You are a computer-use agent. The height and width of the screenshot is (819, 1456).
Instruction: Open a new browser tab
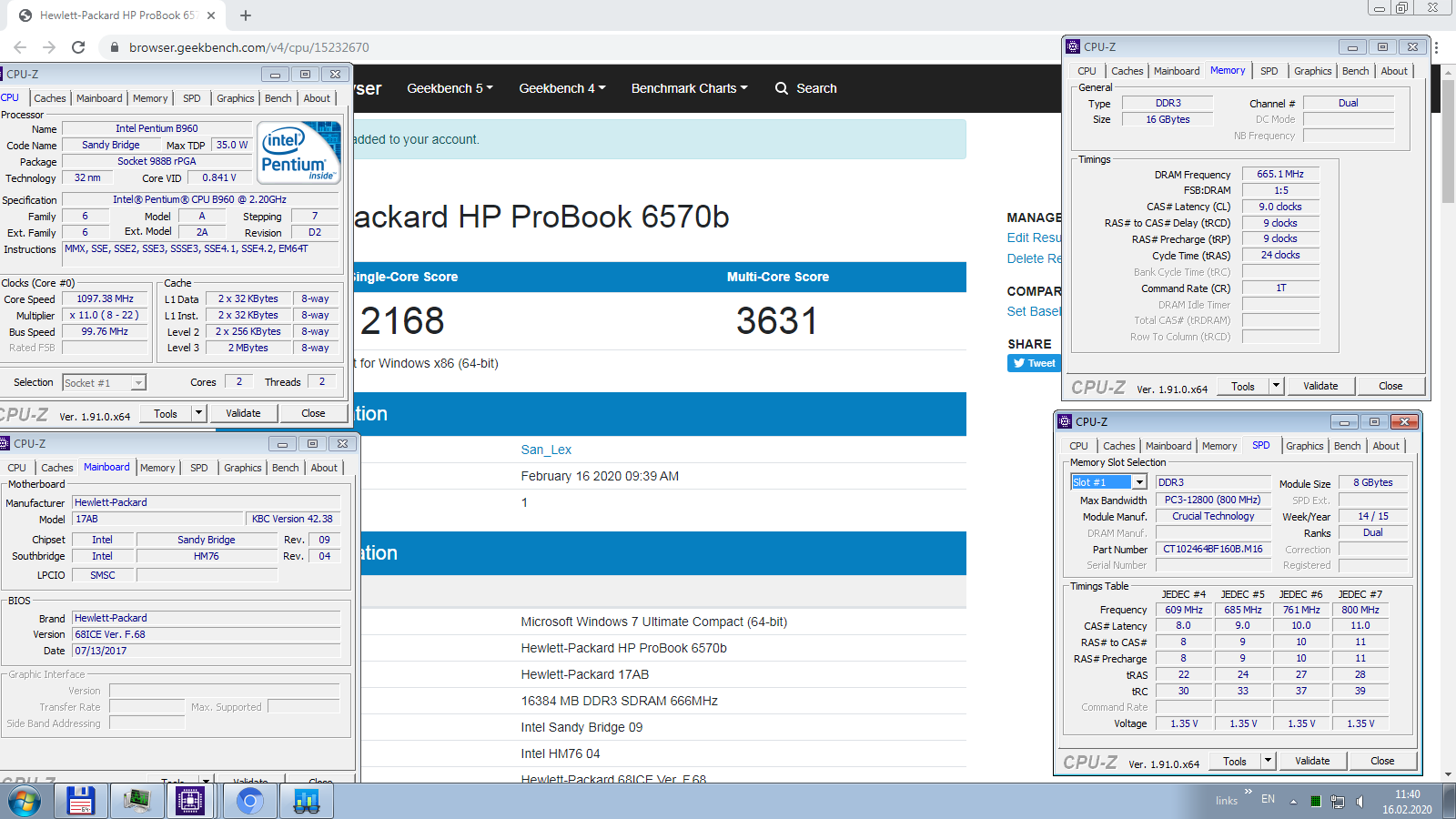tap(246, 15)
